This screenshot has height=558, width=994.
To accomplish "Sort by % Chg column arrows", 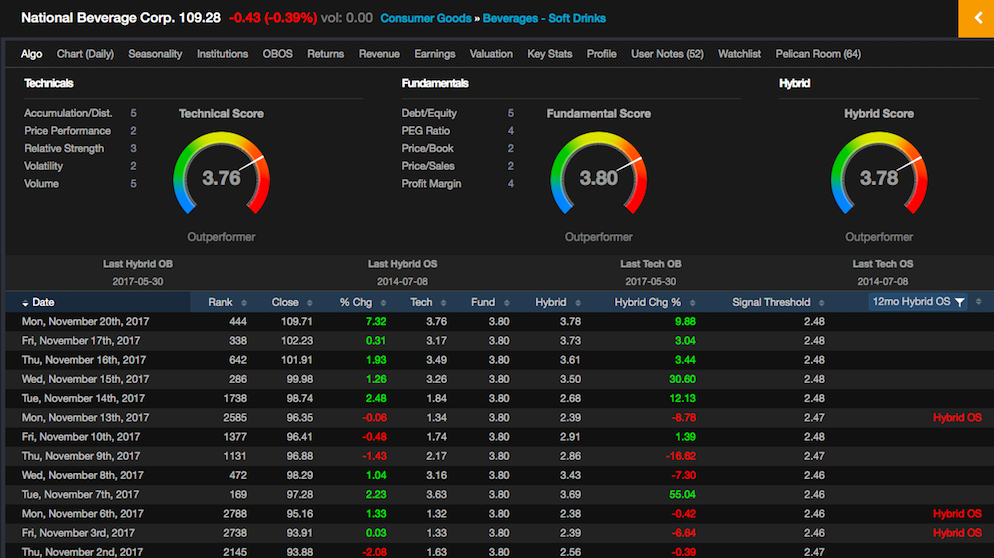I will click(383, 303).
